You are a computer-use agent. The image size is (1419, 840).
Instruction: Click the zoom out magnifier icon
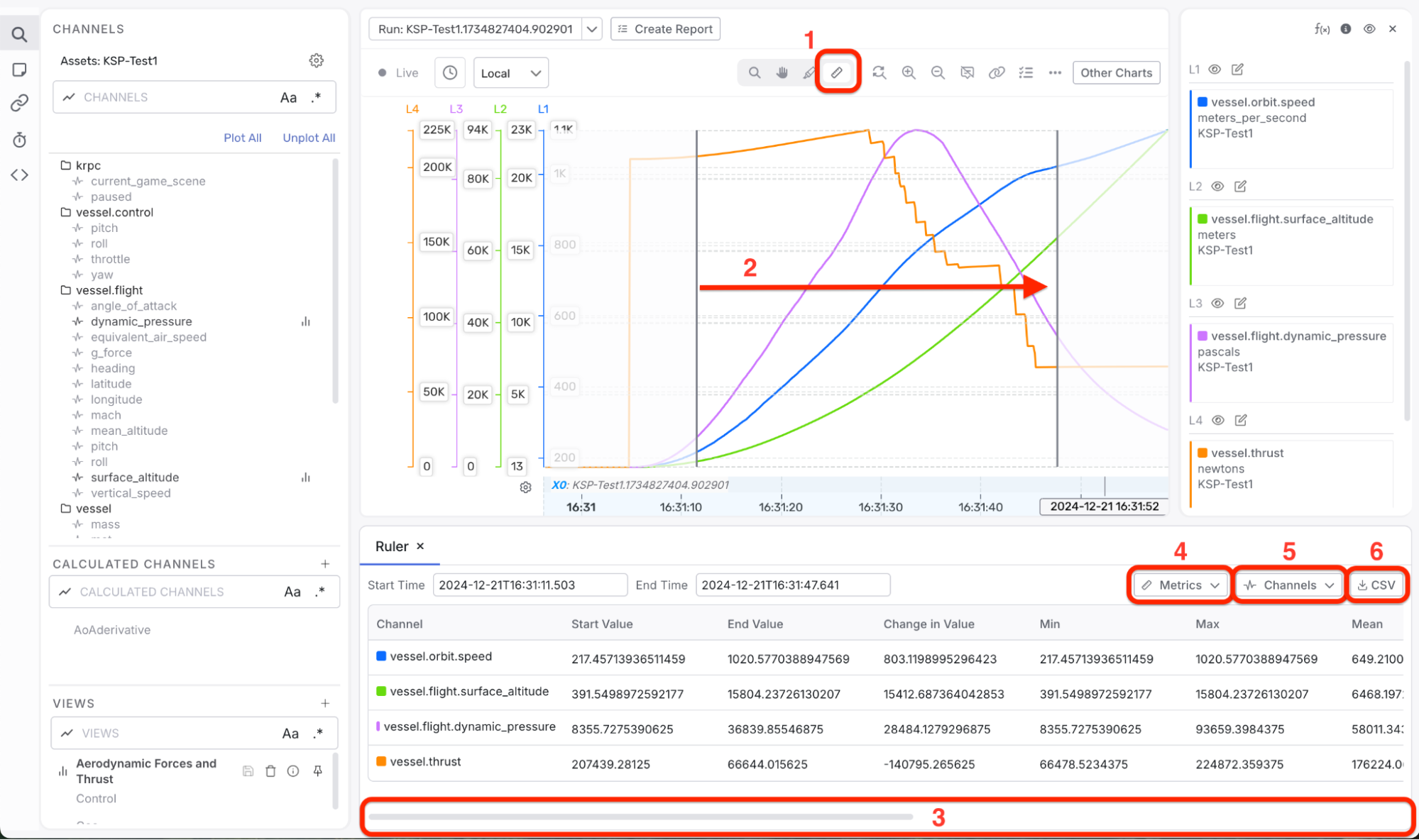(938, 72)
